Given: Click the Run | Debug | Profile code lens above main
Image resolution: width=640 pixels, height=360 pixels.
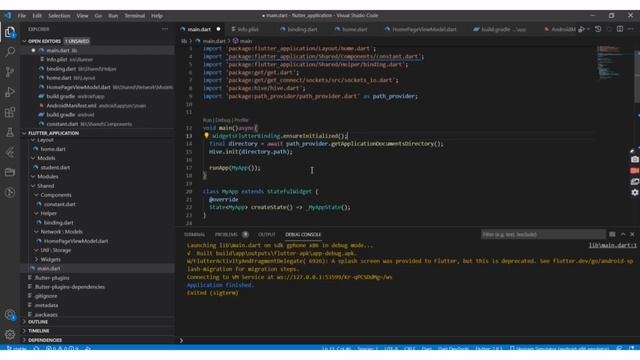Looking at the screenshot, I should (x=225, y=120).
